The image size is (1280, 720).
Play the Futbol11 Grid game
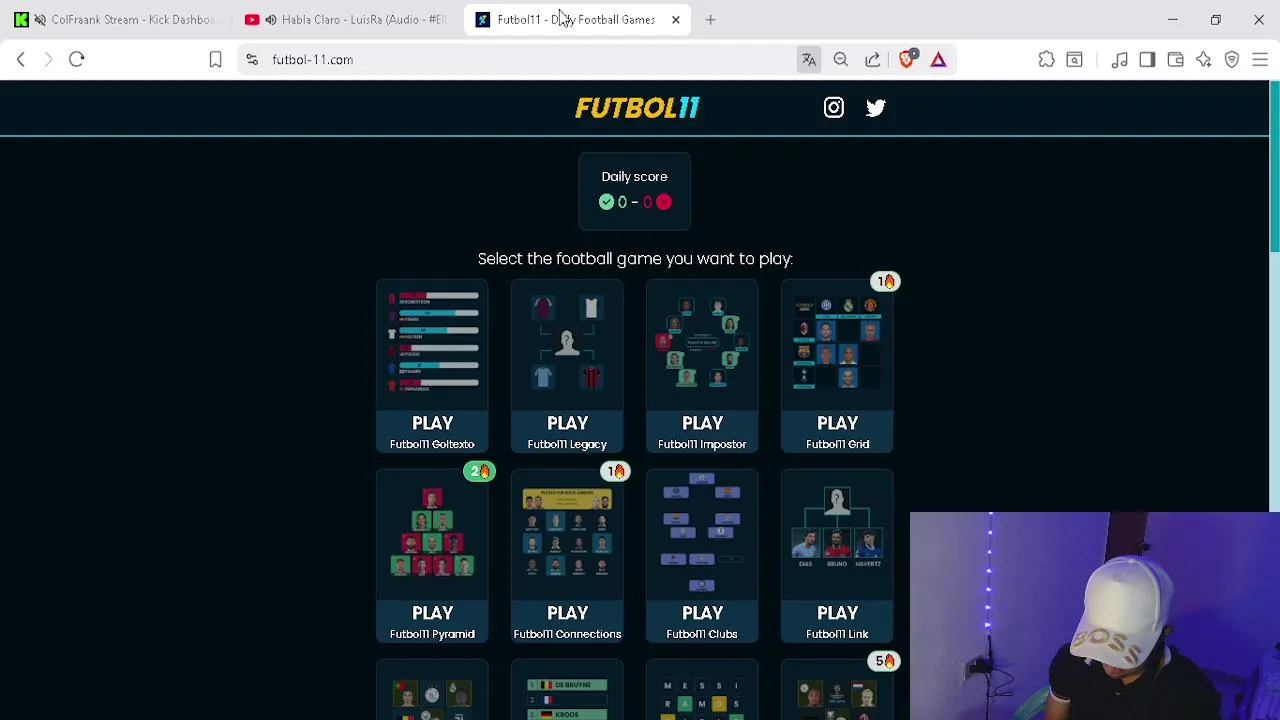837,367
